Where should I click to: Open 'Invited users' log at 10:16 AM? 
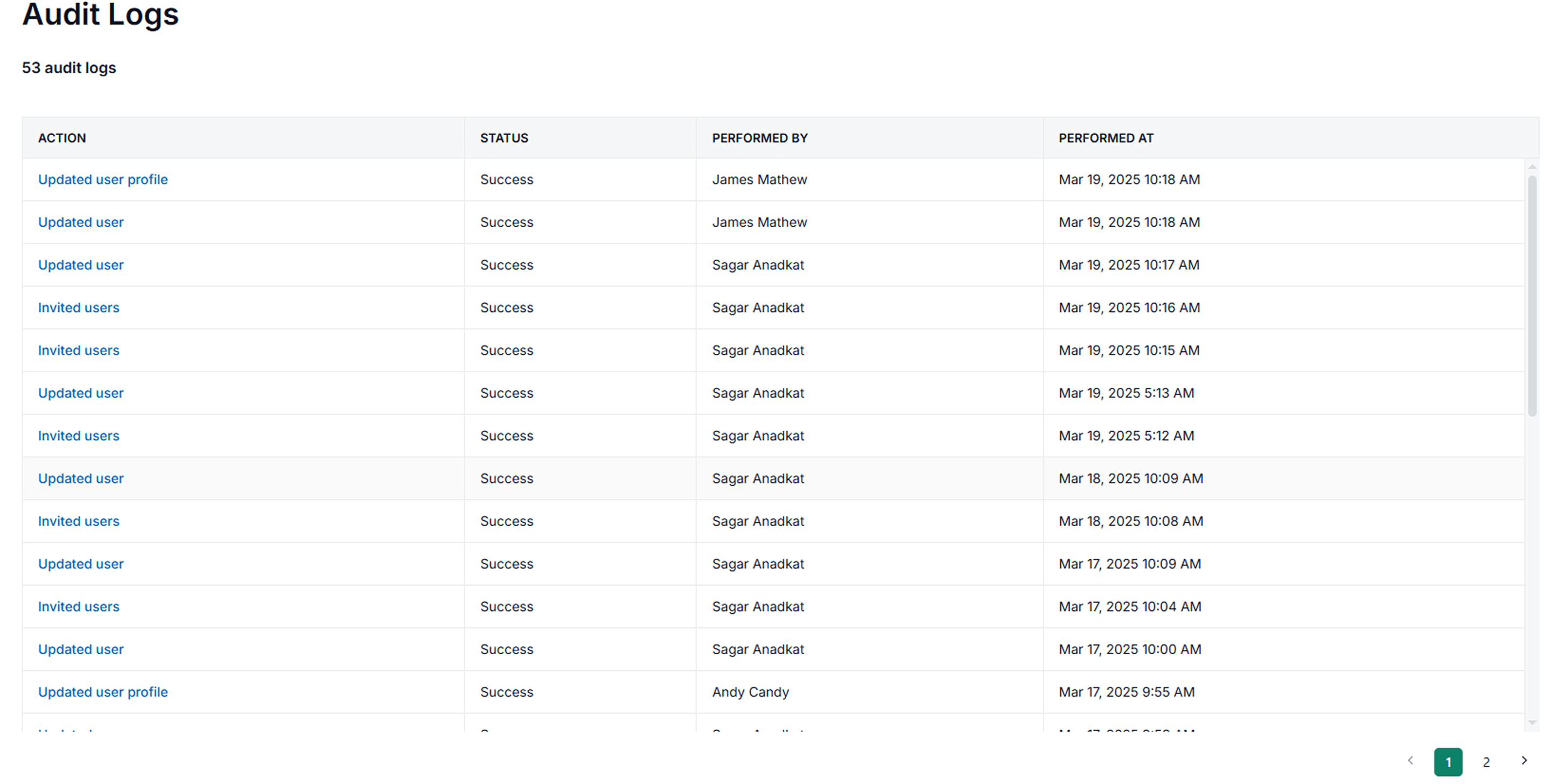79,307
